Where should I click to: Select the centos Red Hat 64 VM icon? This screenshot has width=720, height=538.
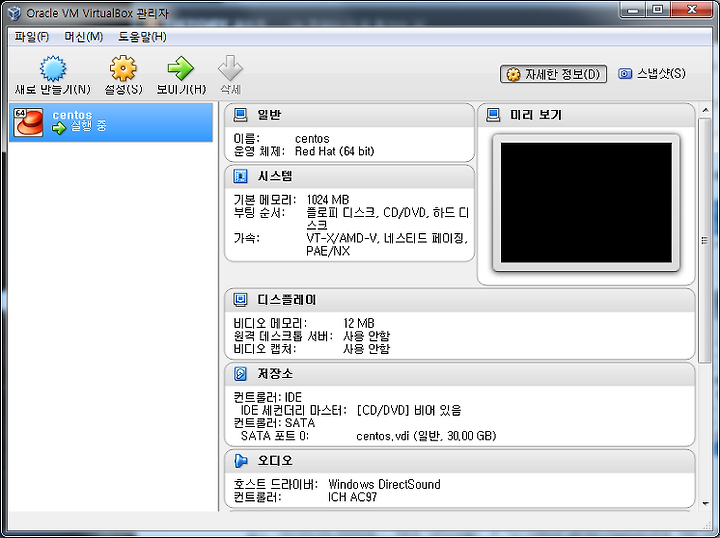click(x=28, y=122)
